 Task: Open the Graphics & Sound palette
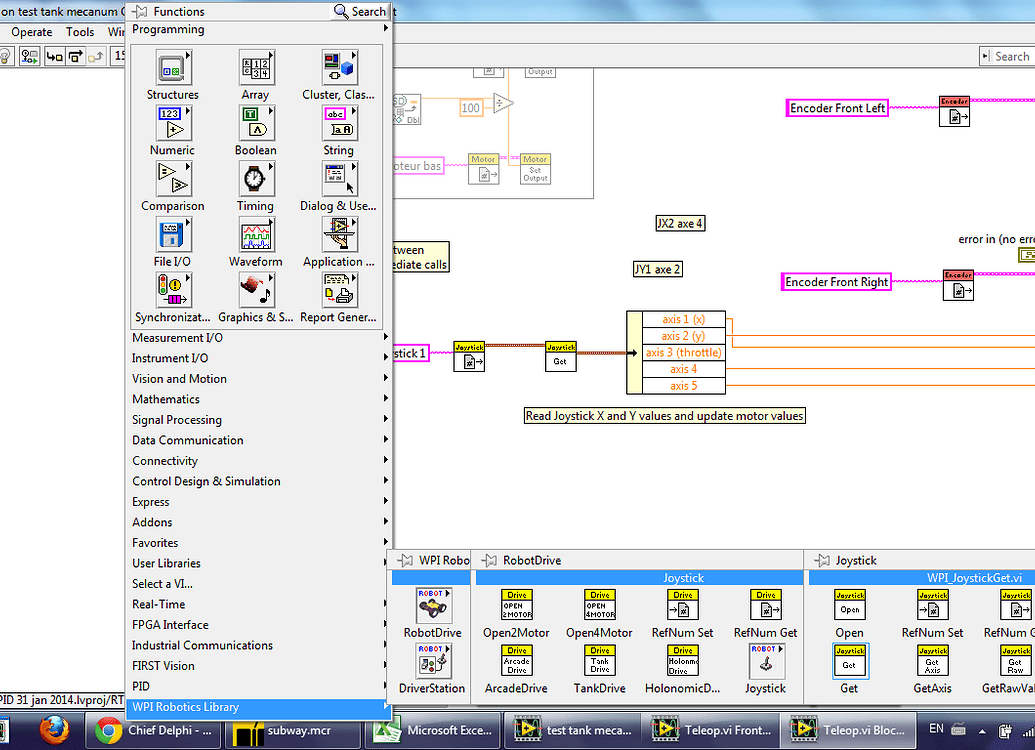[256, 290]
